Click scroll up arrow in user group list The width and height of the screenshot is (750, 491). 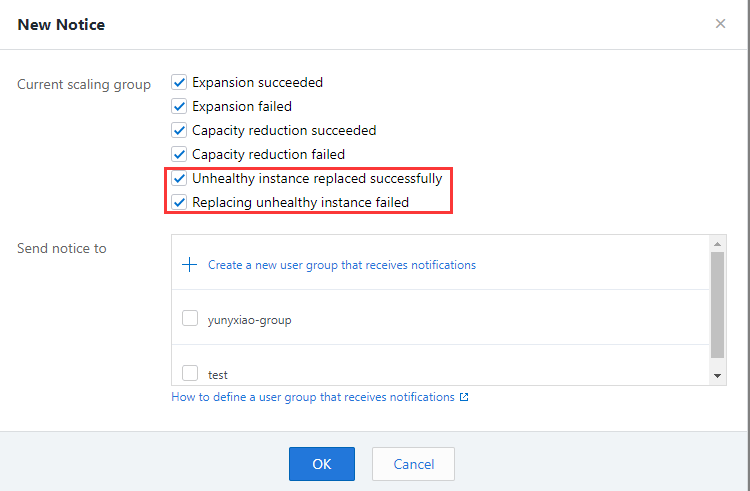717,244
